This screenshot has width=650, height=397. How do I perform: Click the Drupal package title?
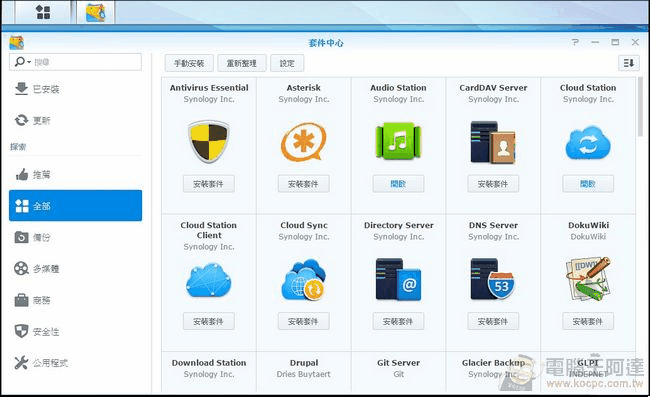pyautogui.click(x=303, y=363)
